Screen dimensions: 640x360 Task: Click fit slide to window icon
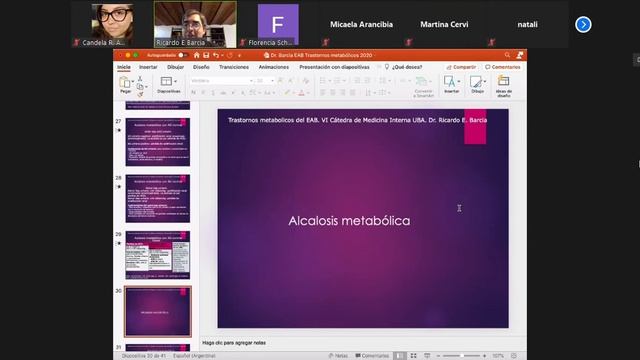point(514,356)
